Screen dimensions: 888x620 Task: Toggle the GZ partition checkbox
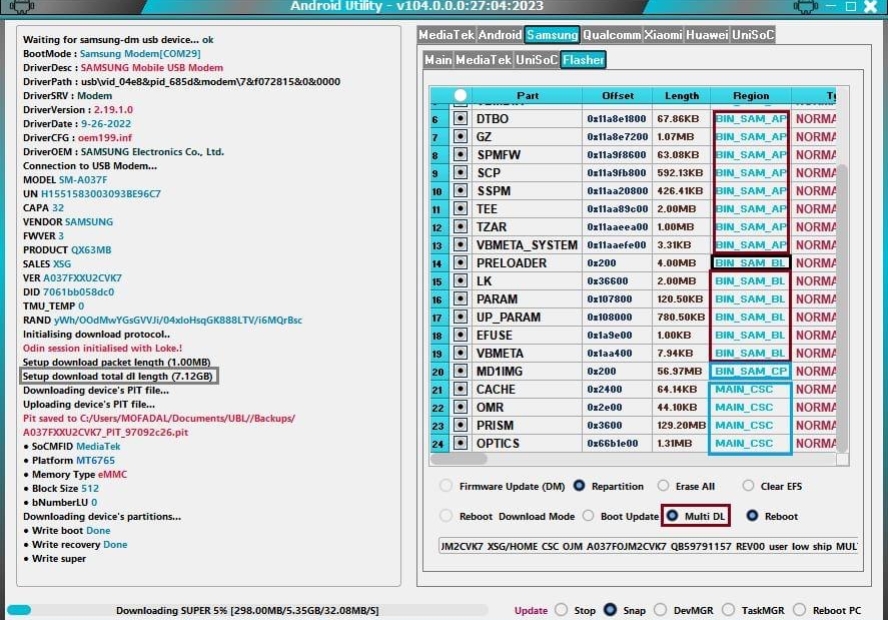[460, 136]
